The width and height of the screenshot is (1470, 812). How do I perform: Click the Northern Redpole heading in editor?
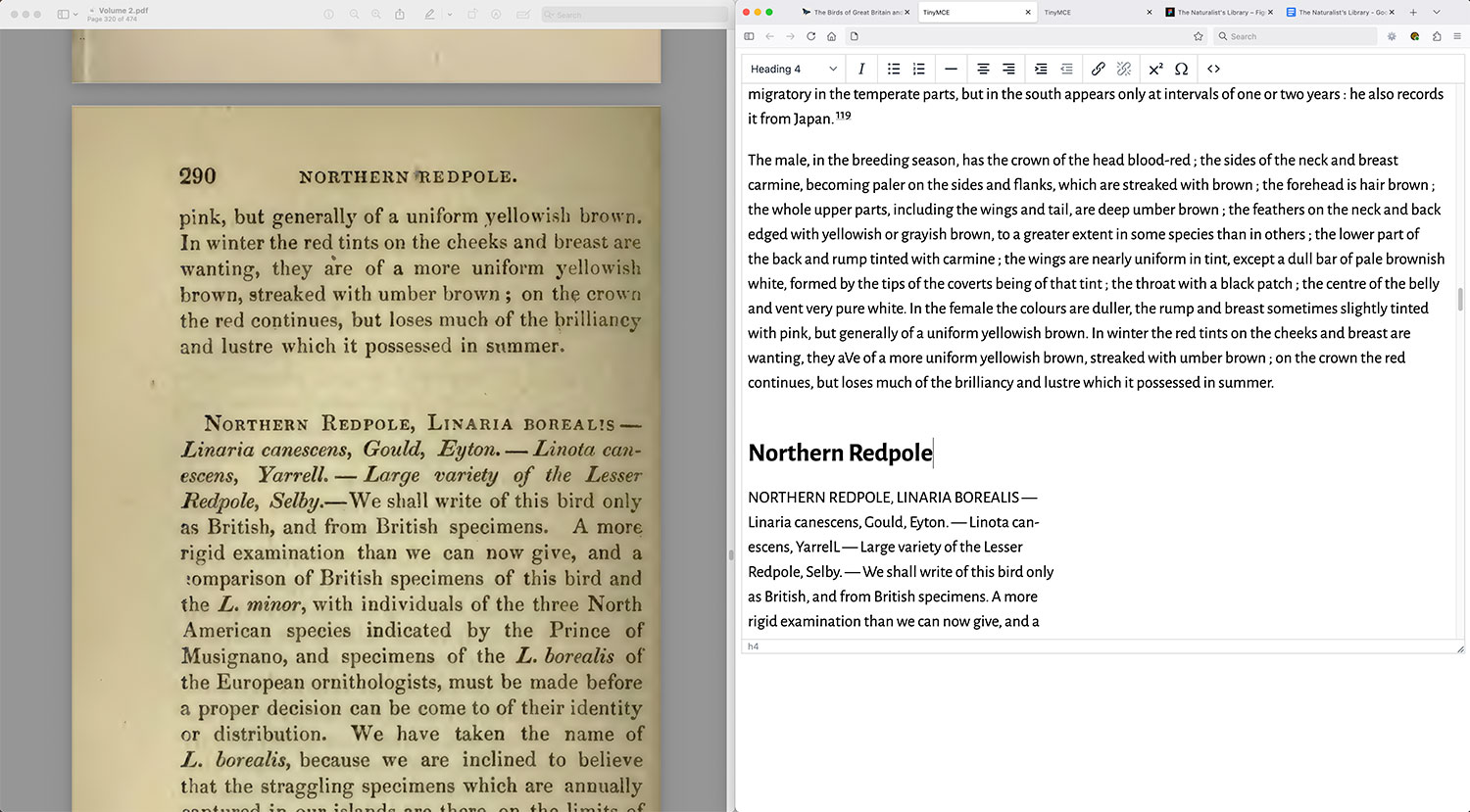pos(840,453)
